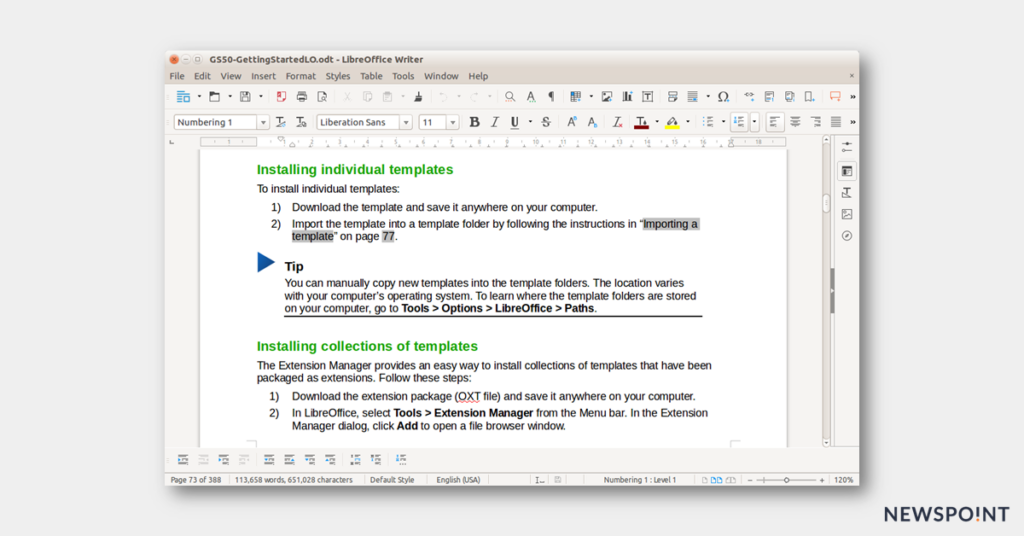Image resolution: width=1024 pixels, height=536 pixels.
Task: Activate Clone Formatting paintbrush
Action: (418, 97)
